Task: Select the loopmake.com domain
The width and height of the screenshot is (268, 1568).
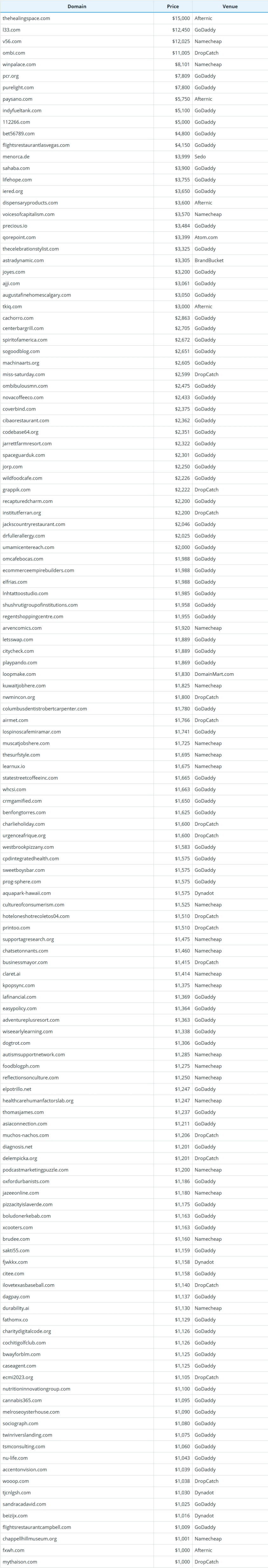Action: (19, 674)
